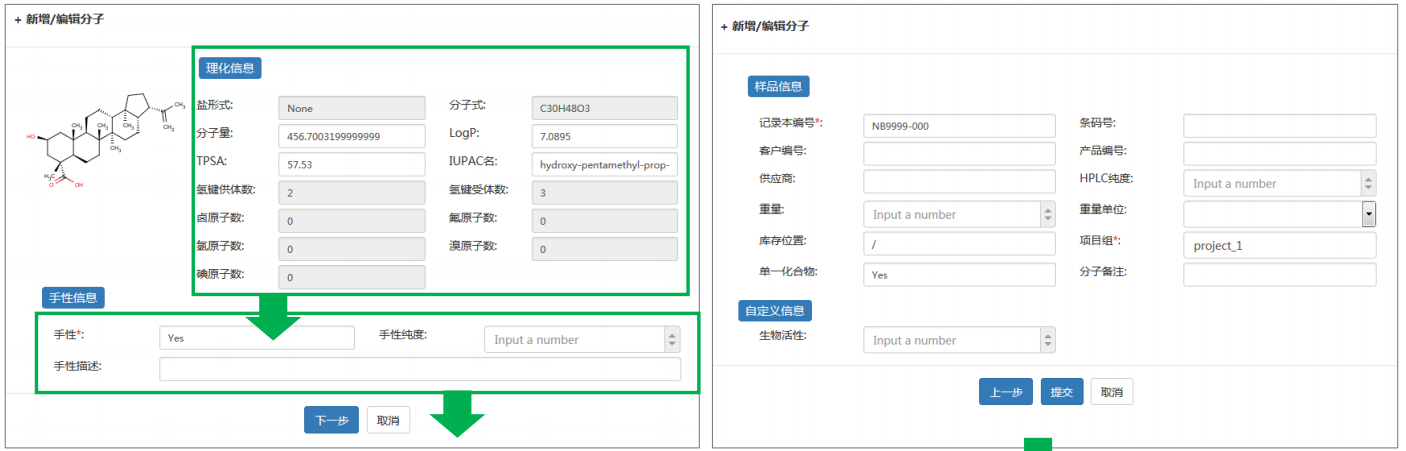Click the 下一步 button
This screenshot has height=451, width=1406.
tap(331, 420)
